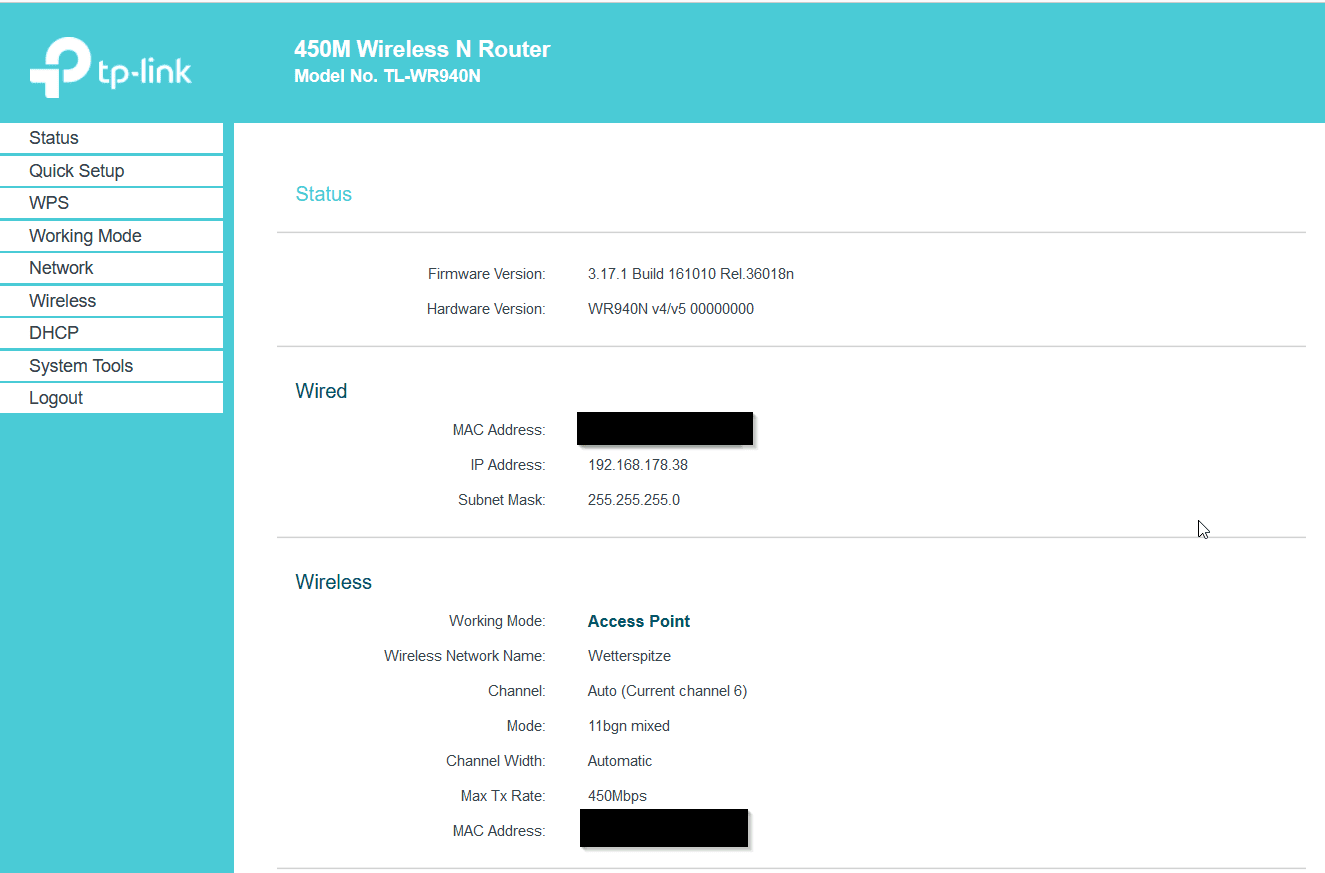1325x873 pixels.
Task: Open the DHCP menu
Action: 111,333
